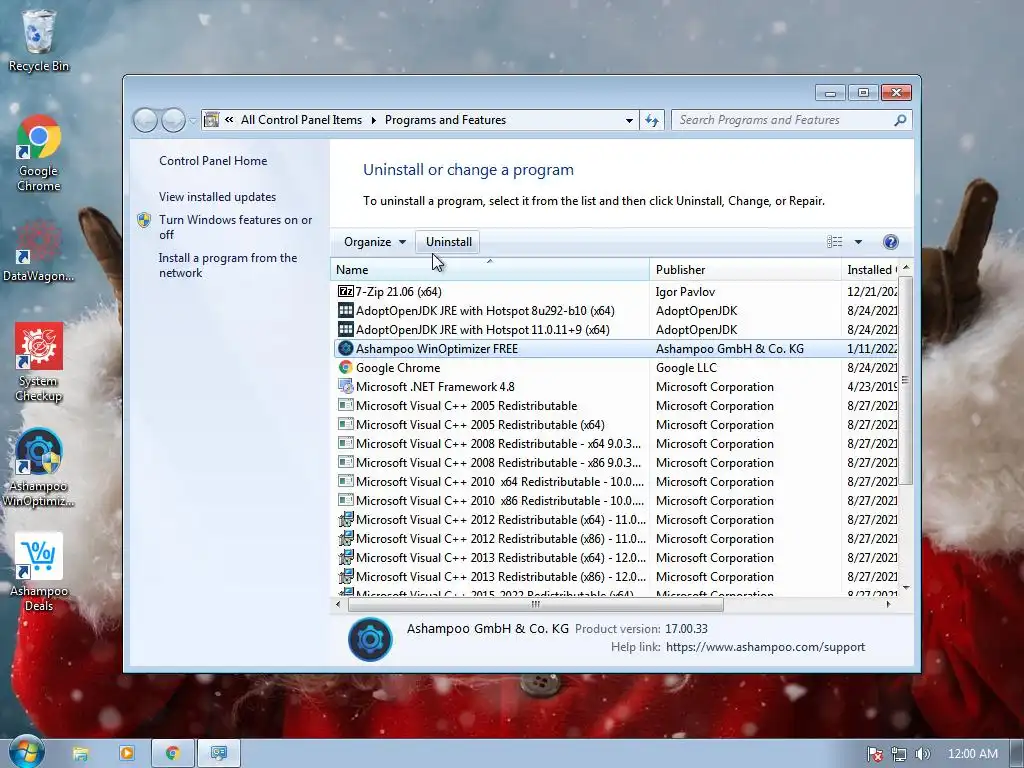Click the Igor Pavlov publisher cell
The width and height of the screenshot is (1024, 768).
coord(685,292)
